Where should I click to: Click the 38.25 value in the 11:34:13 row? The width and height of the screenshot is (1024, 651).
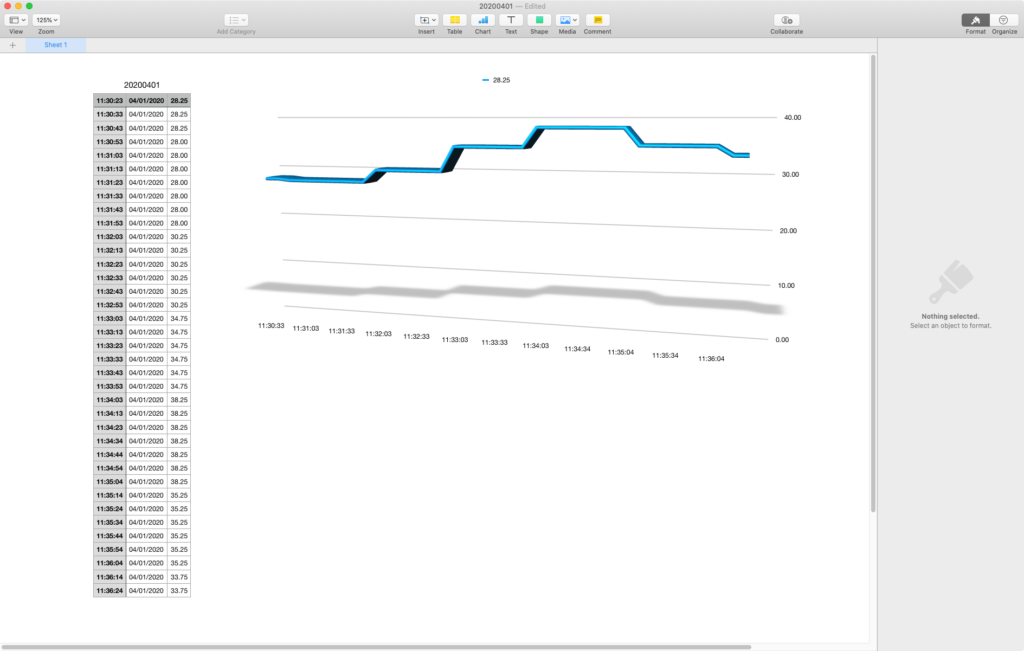point(179,413)
